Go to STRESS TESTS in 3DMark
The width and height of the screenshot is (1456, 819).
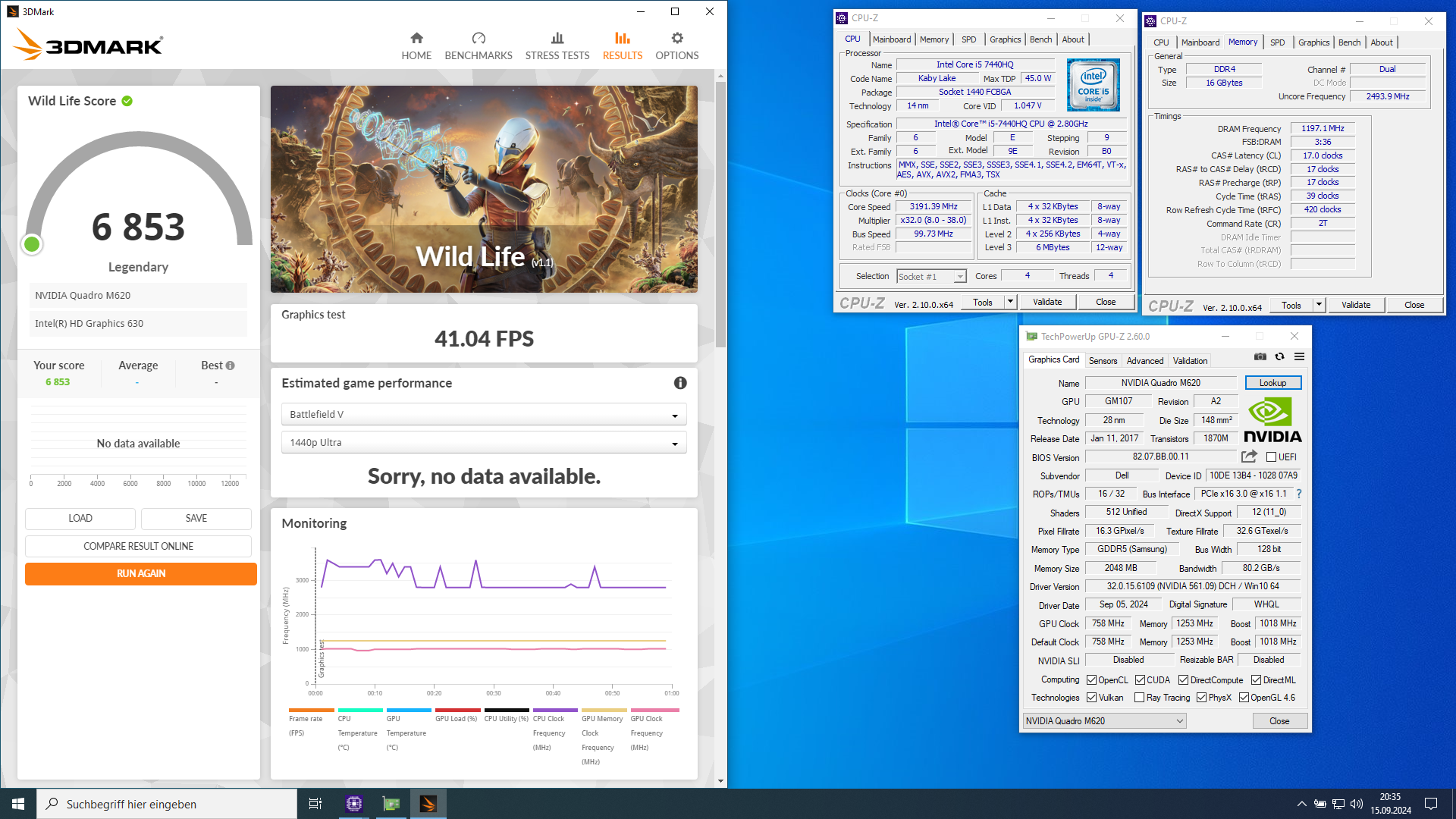tap(557, 46)
